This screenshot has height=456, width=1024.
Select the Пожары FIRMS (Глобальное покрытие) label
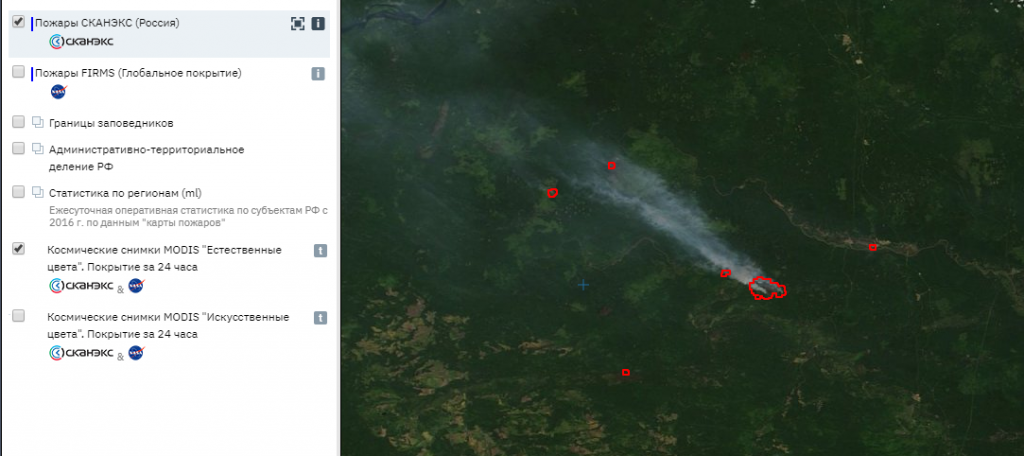coord(138,73)
